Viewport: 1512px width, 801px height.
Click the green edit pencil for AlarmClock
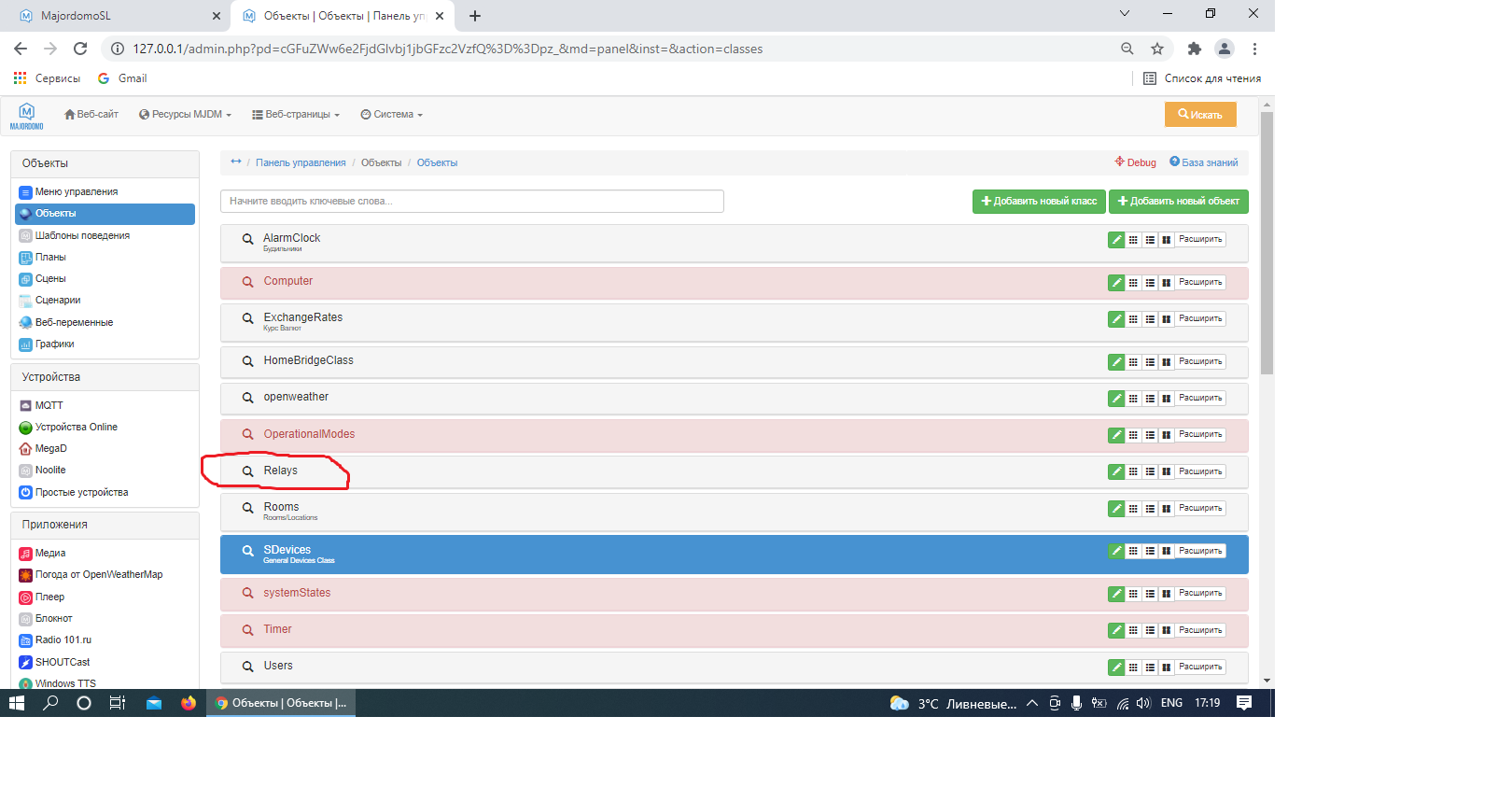coord(1116,240)
